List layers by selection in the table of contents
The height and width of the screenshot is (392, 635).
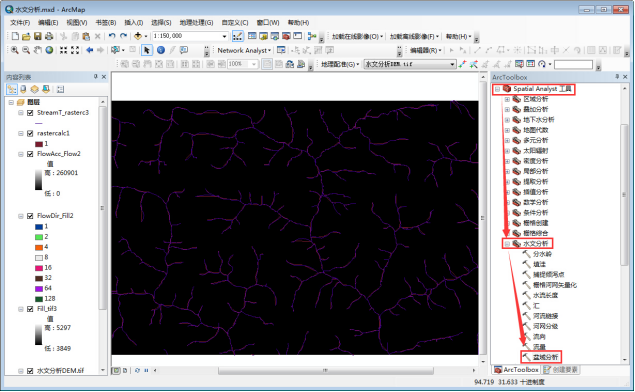coord(46,89)
